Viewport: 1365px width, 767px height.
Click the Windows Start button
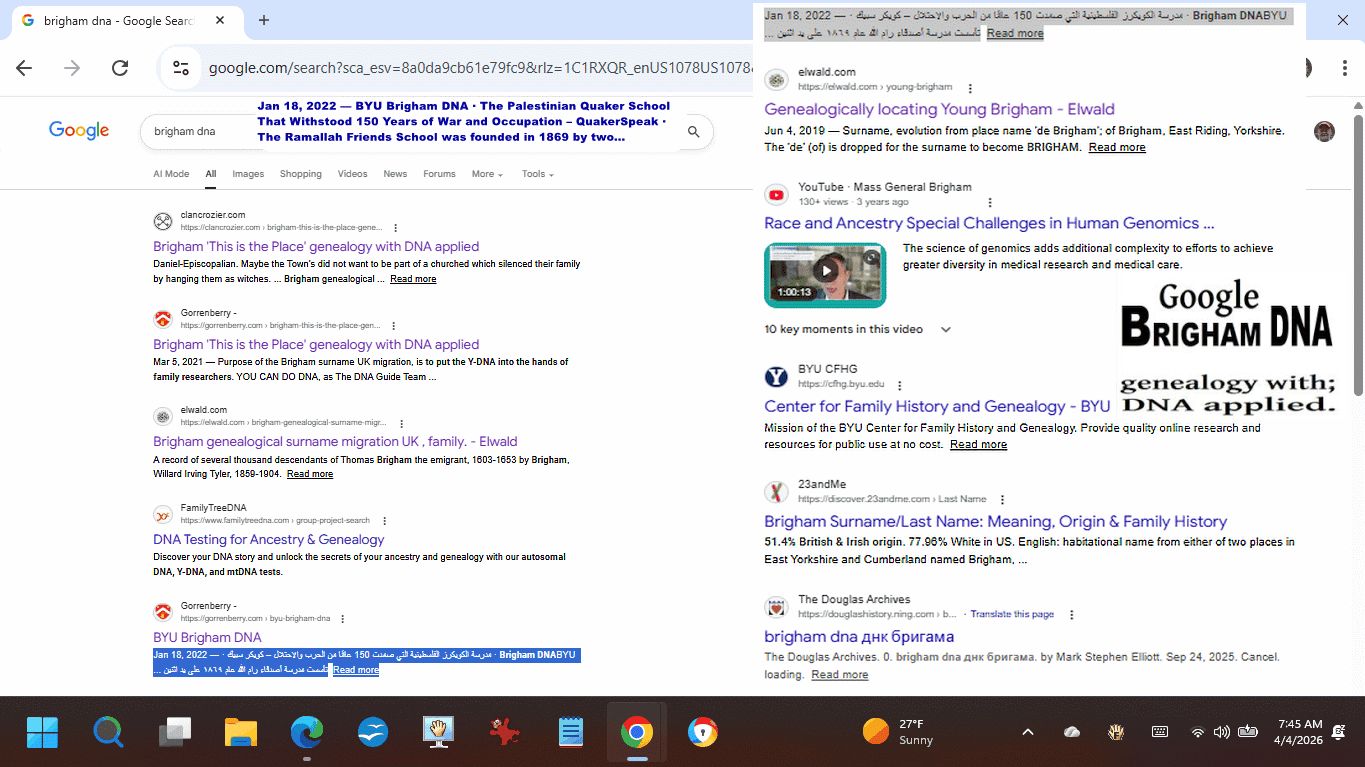click(x=42, y=732)
